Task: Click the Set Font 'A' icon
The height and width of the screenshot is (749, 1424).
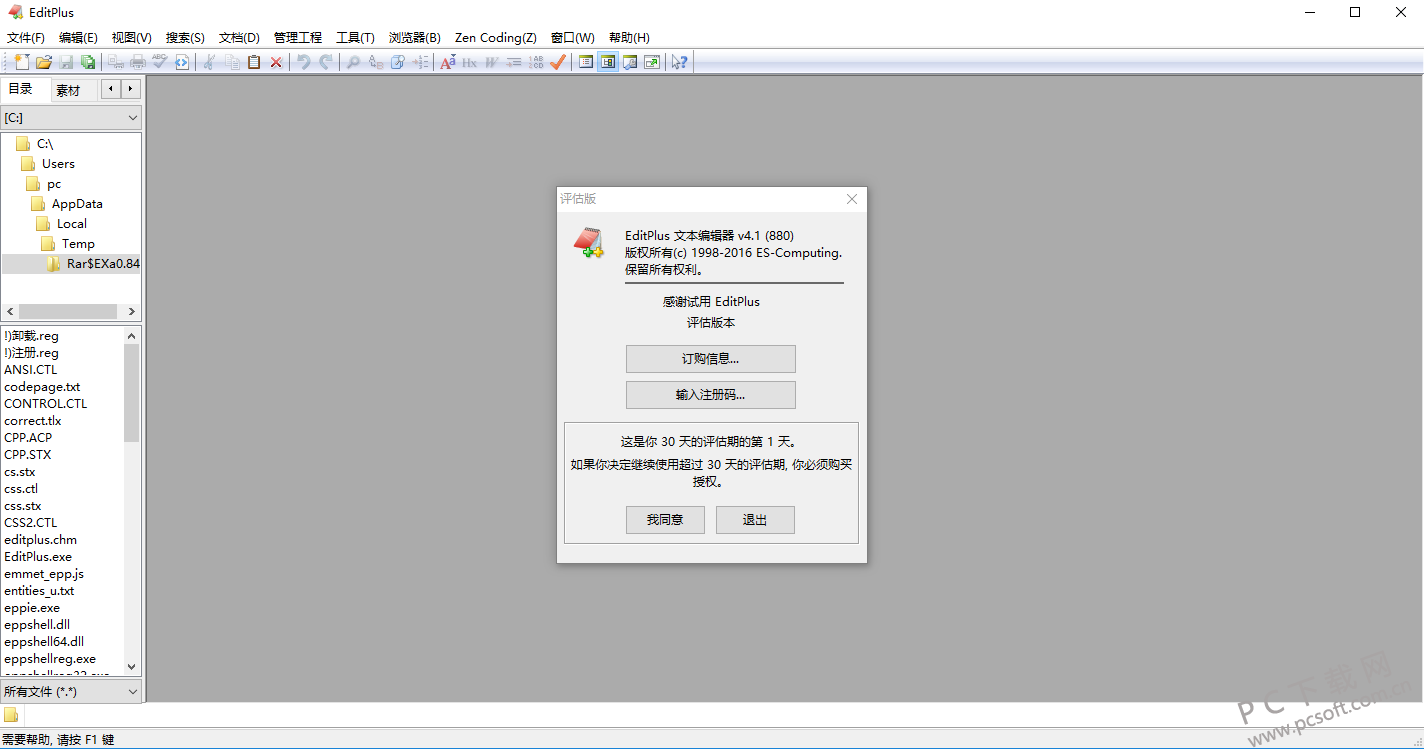Action: [x=447, y=62]
